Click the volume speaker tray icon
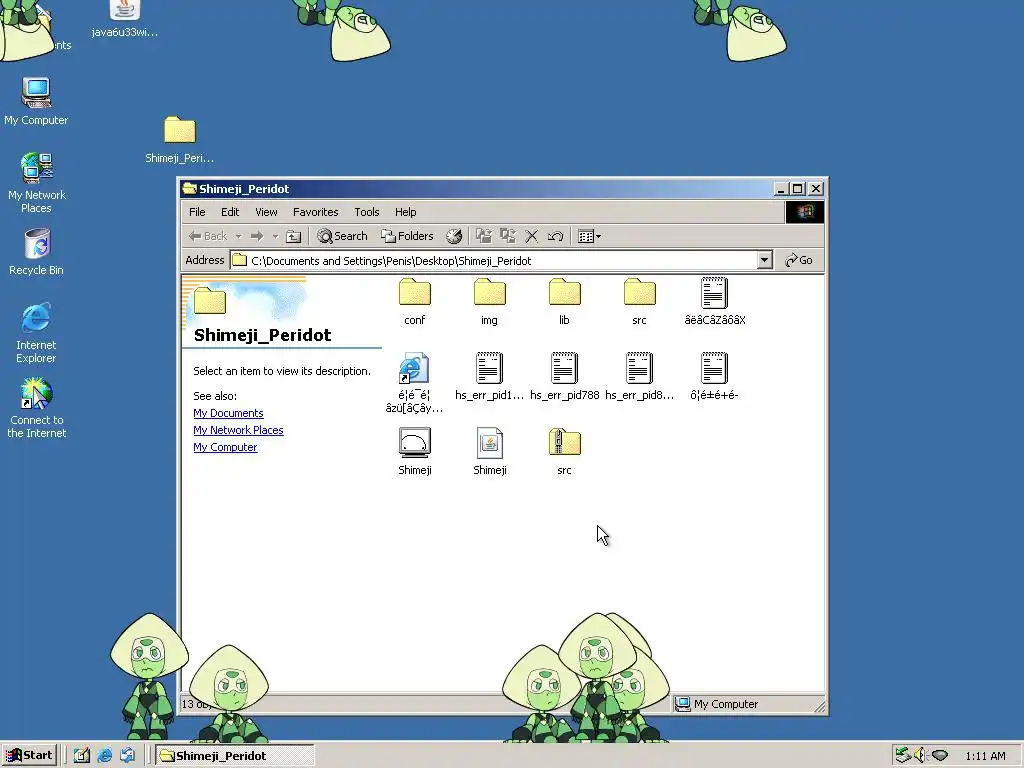 [x=920, y=756]
